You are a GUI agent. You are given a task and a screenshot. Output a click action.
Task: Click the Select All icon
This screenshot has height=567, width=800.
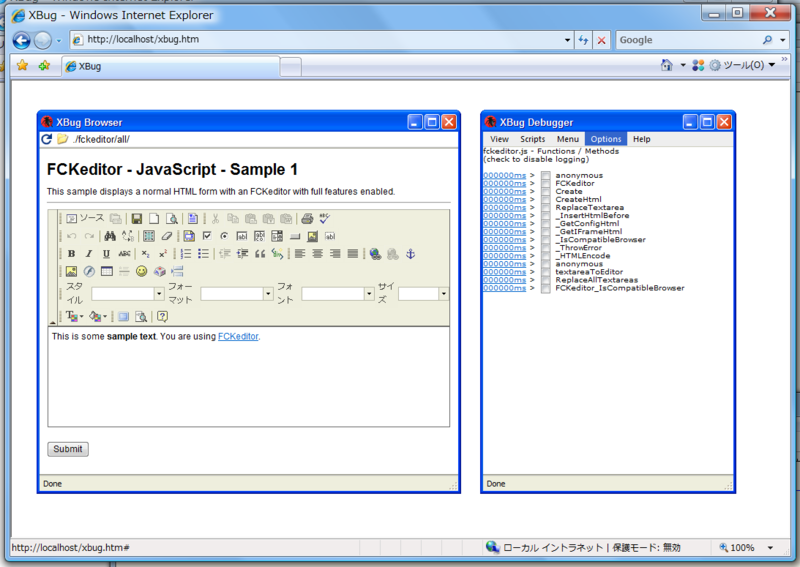148,236
